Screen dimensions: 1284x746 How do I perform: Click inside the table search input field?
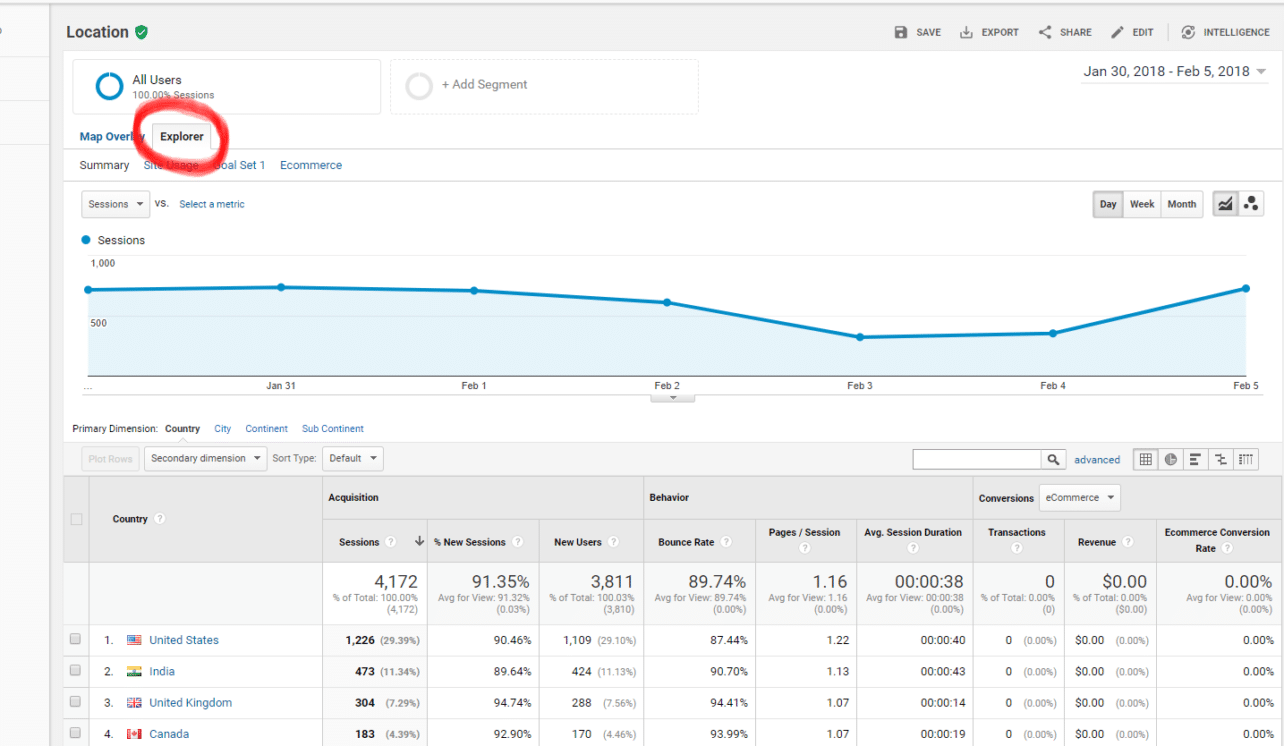977,459
